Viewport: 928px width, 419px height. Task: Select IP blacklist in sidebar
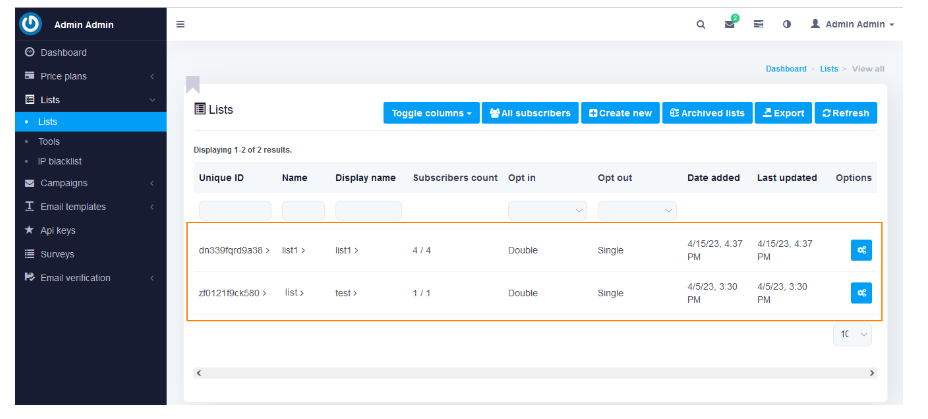click(59, 161)
